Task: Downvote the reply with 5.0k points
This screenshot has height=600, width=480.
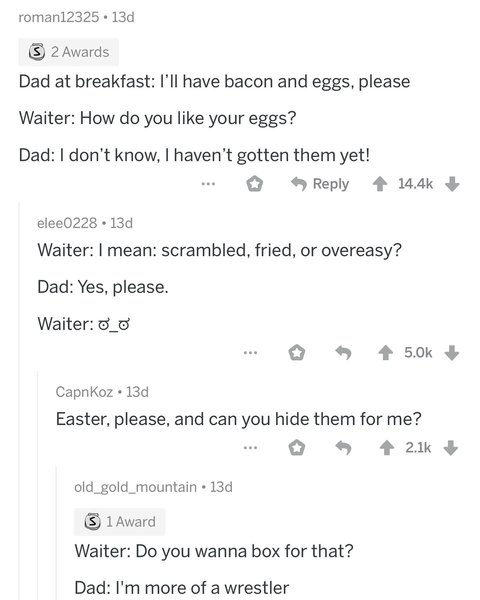Action: pos(452,353)
